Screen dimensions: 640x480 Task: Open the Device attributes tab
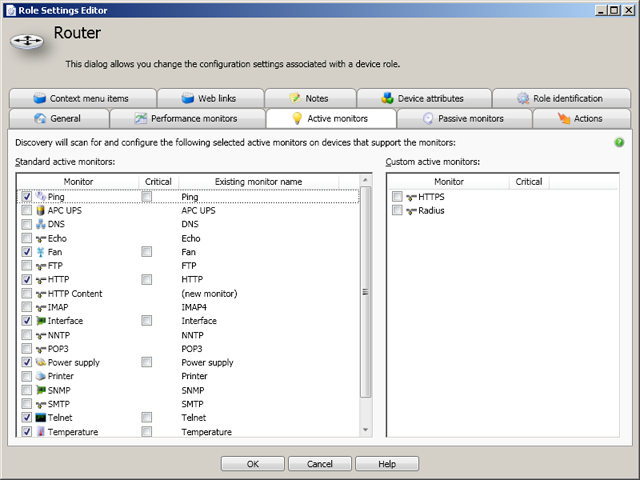tap(422, 98)
